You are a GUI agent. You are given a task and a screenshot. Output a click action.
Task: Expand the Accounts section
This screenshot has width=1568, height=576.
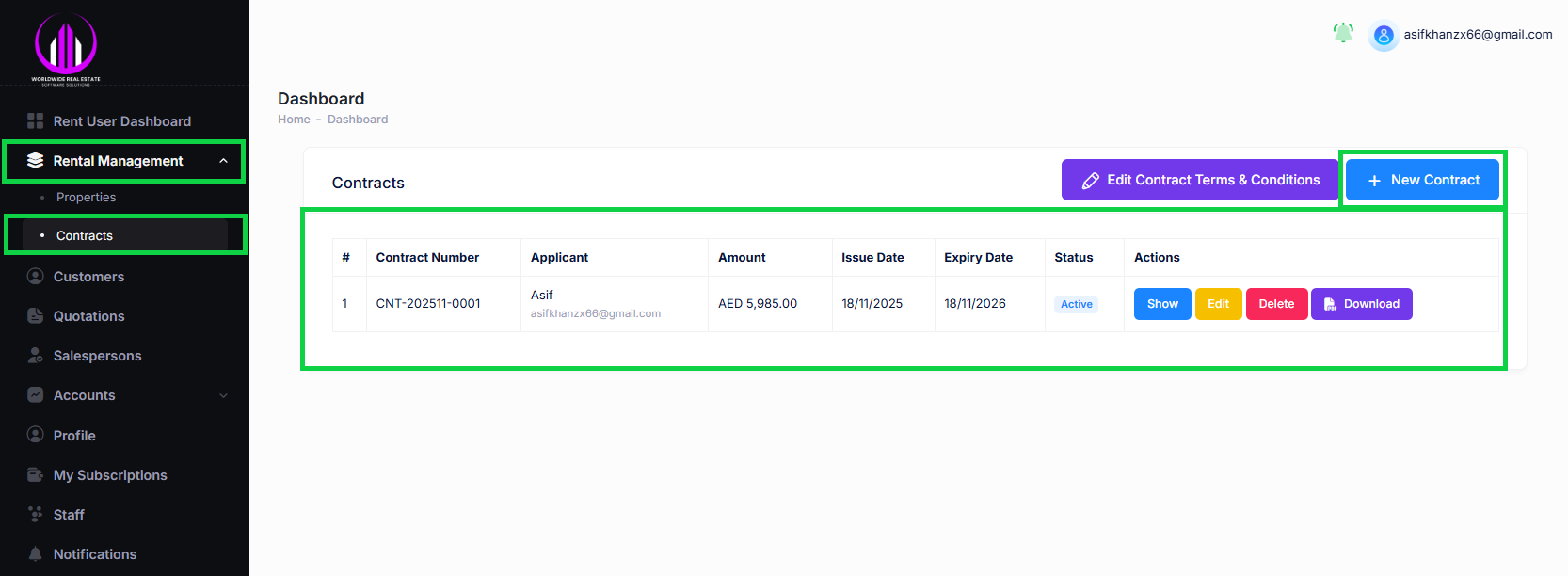[x=223, y=394]
